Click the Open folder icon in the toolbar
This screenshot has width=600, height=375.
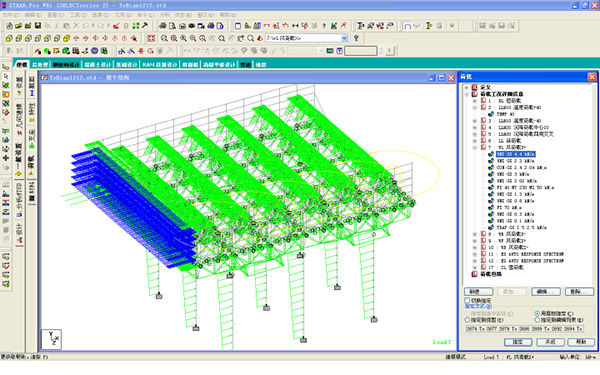click(18, 26)
